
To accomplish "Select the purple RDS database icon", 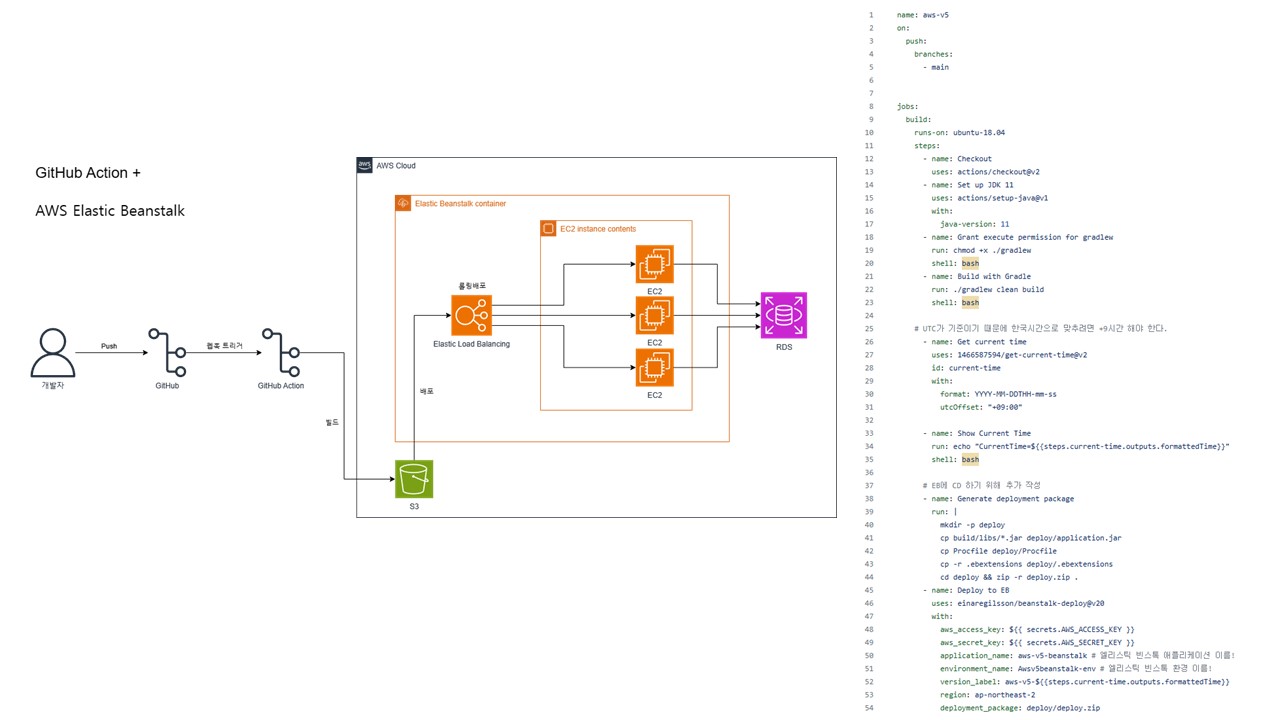I will [x=783, y=316].
